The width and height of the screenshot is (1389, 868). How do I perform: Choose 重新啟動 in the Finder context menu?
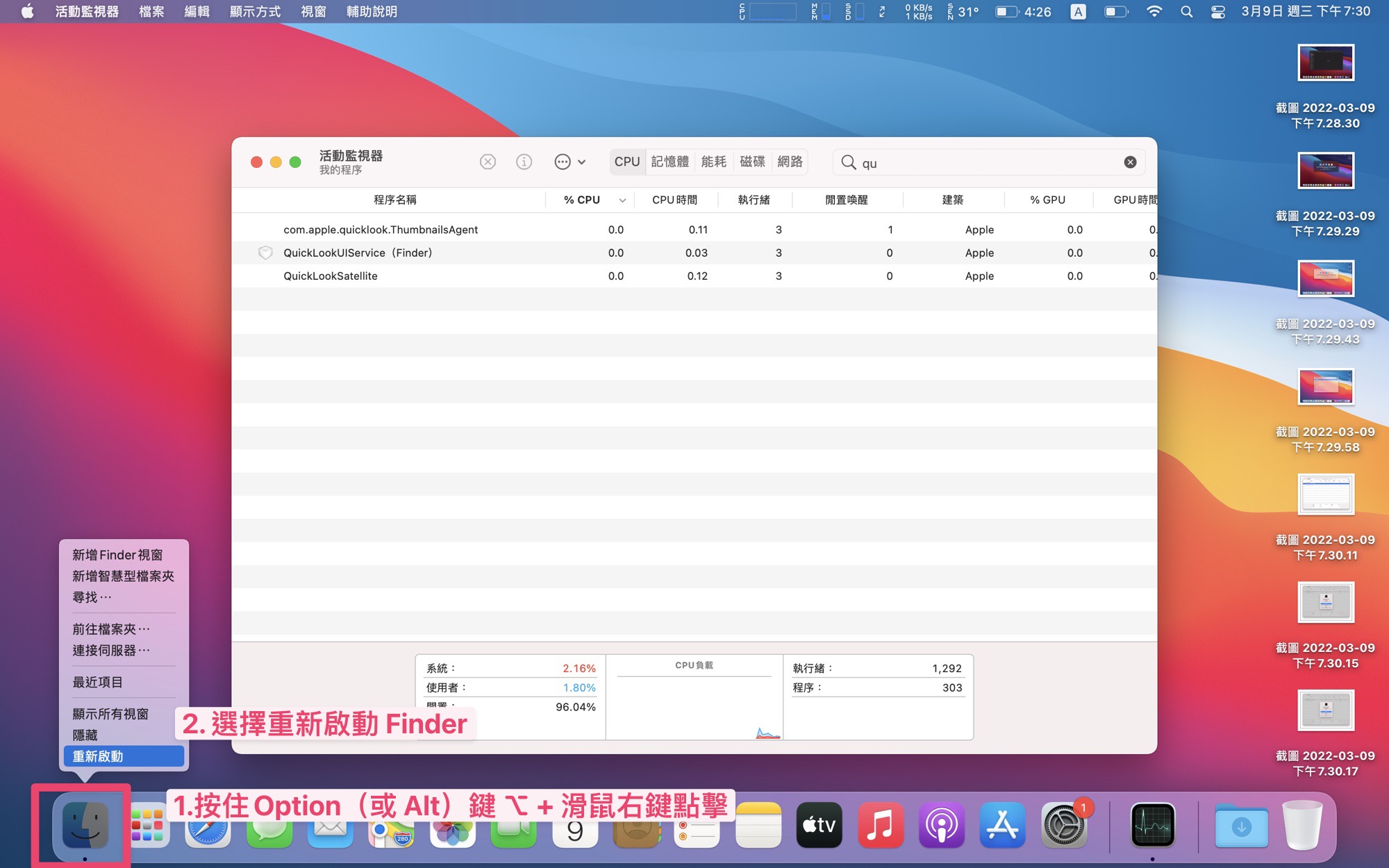(x=124, y=756)
